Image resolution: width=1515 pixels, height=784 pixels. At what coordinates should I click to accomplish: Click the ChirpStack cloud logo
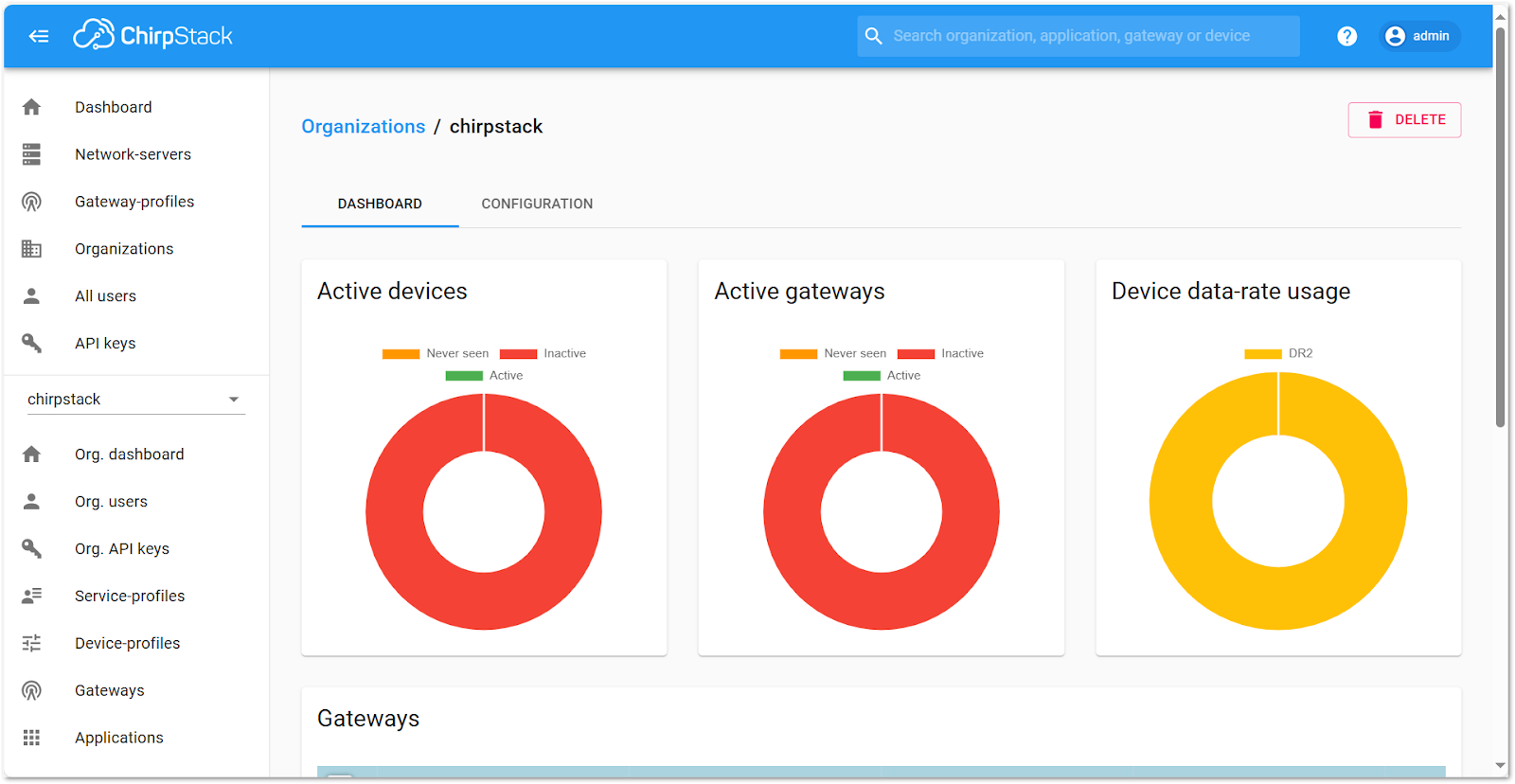94,35
